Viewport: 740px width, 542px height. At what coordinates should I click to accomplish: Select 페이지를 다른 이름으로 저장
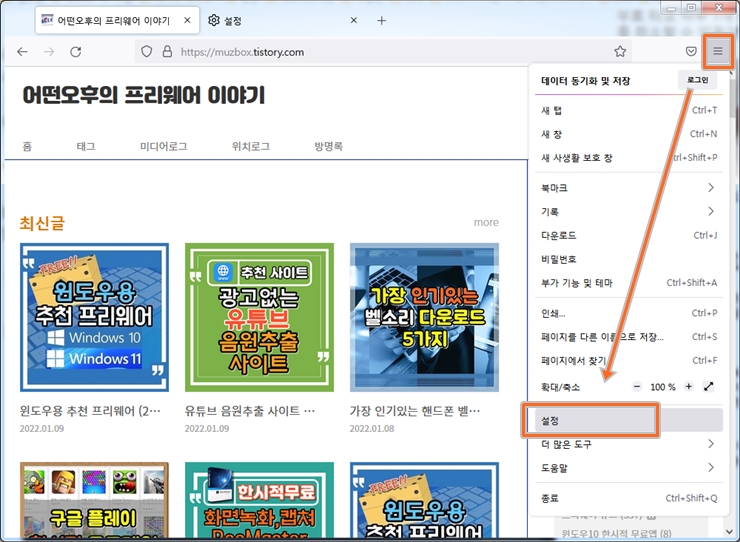pos(629,337)
